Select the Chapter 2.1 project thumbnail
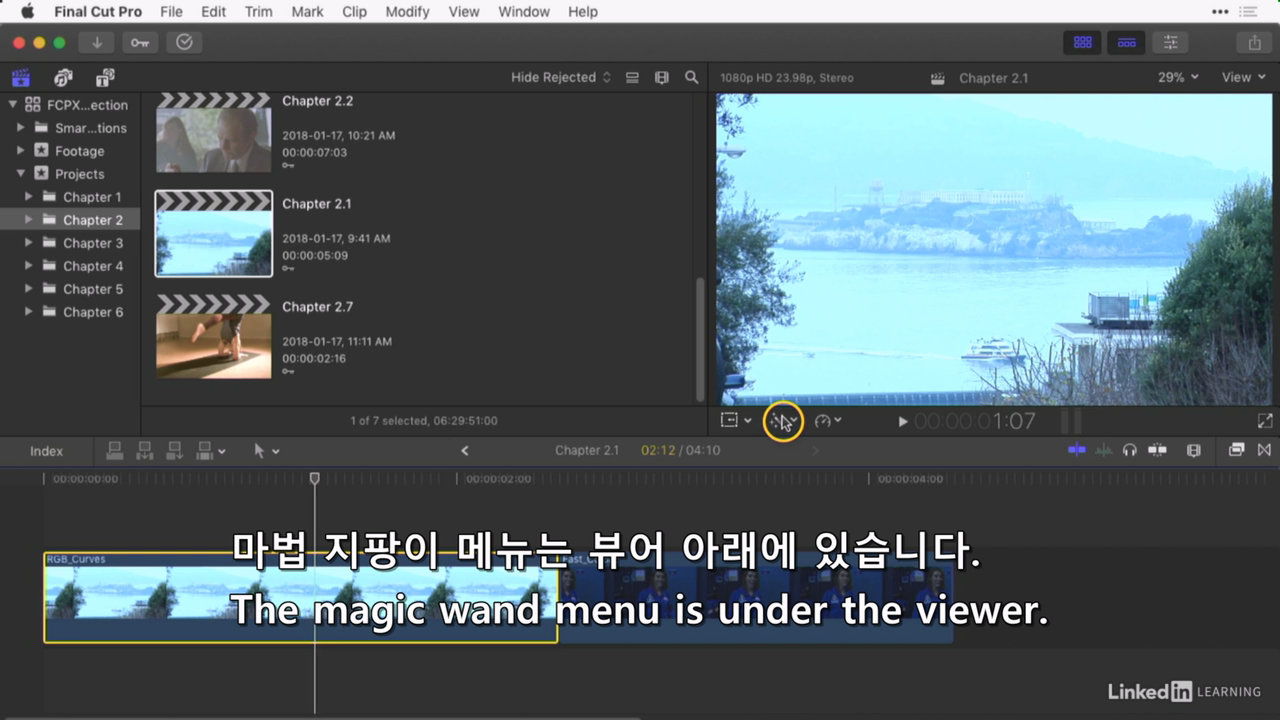Screen dimensions: 1280x720 point(214,233)
